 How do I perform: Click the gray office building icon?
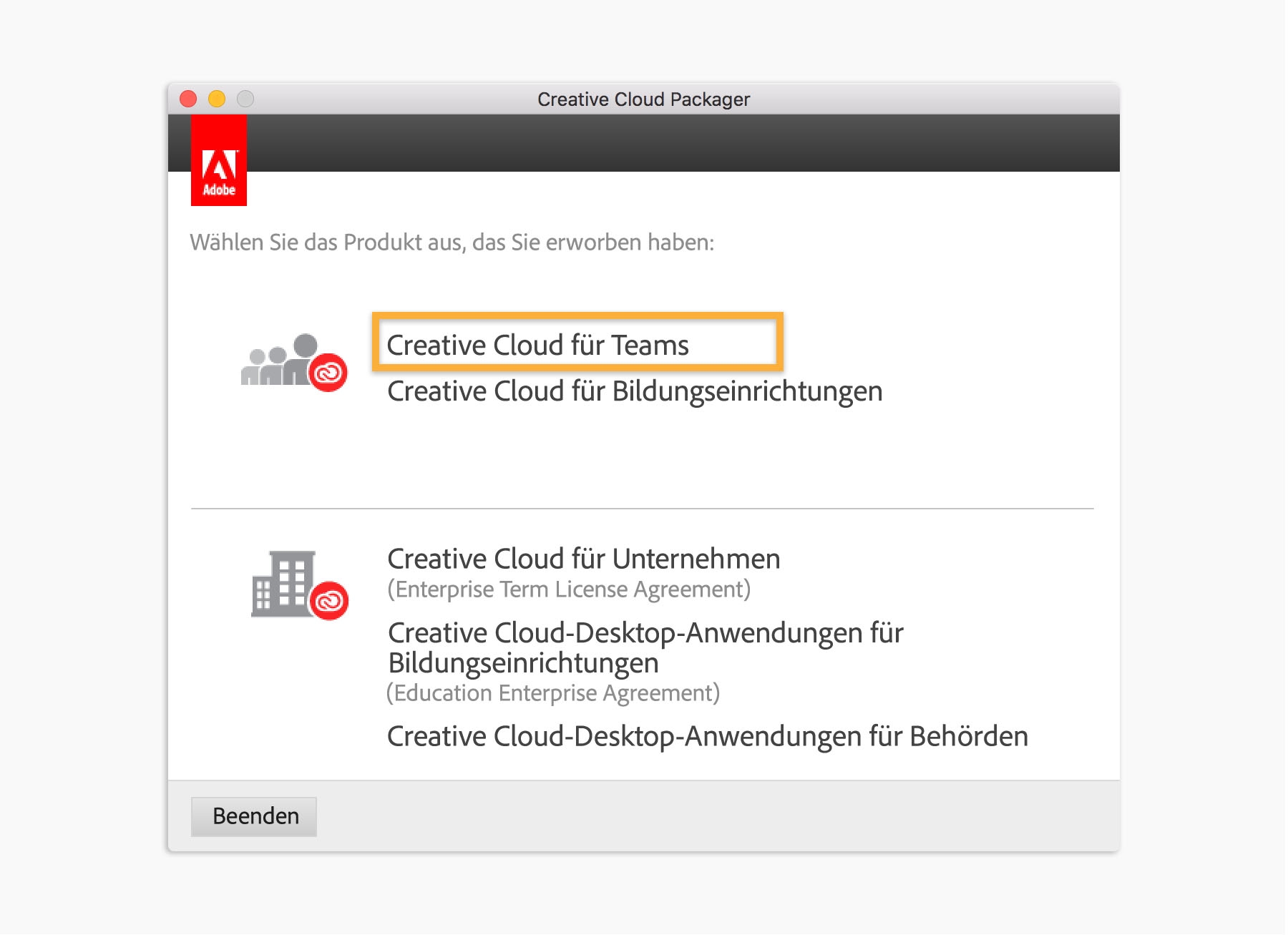coord(281,584)
